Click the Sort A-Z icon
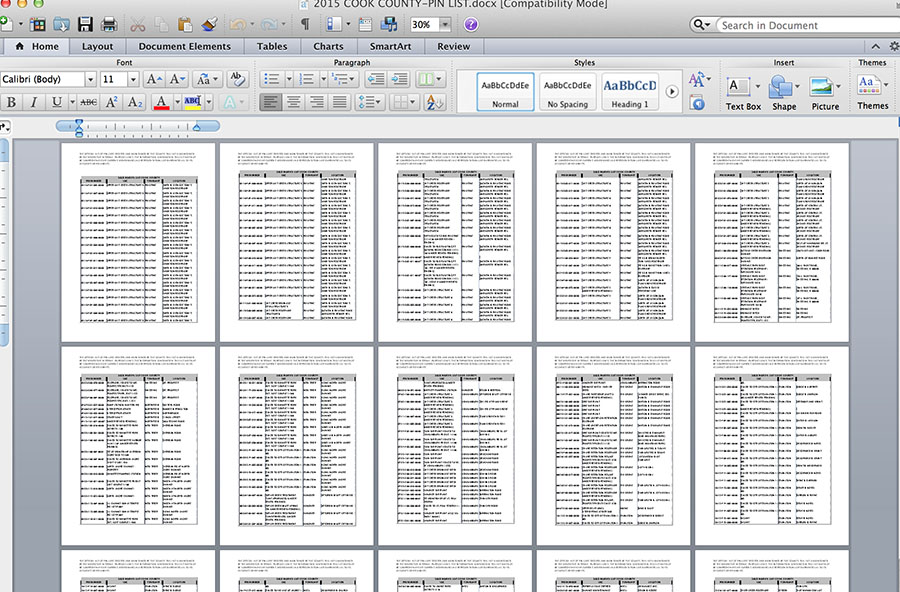 click(x=433, y=102)
